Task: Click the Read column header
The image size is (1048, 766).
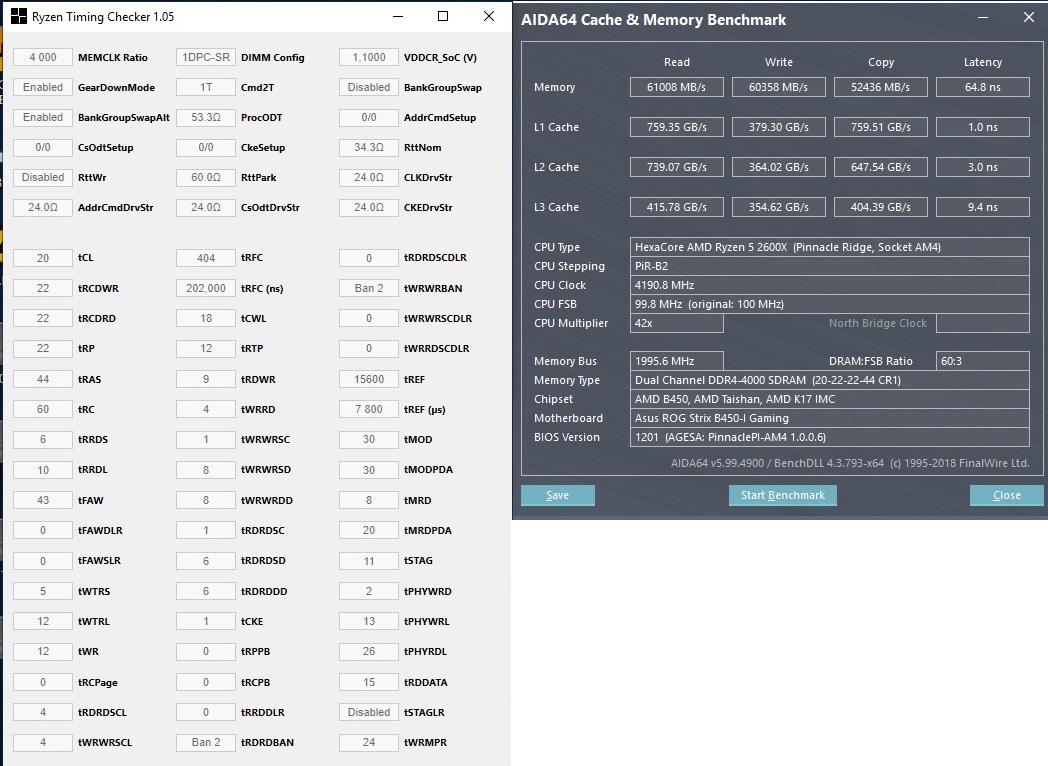Action: point(676,62)
